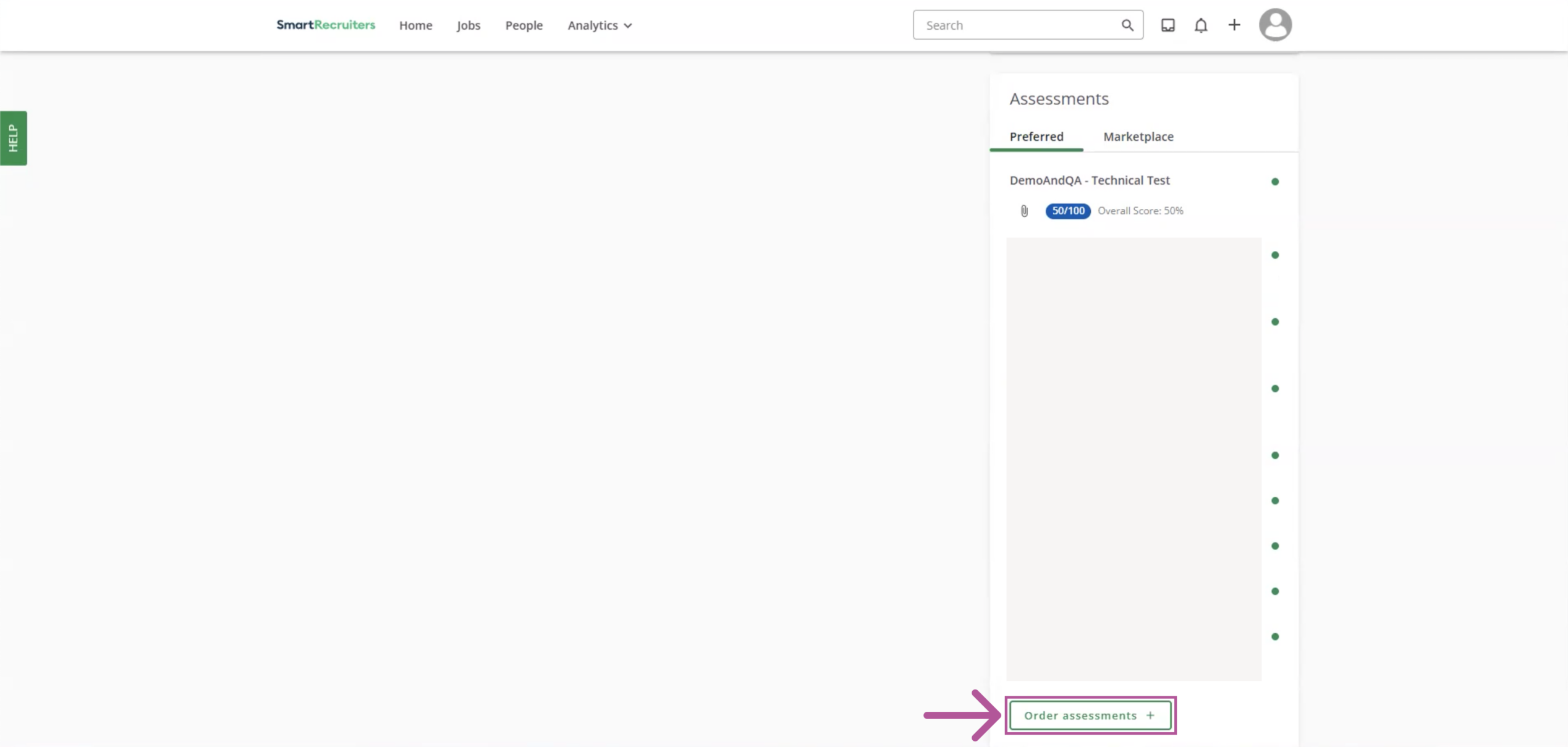Go to the Home page
The height and width of the screenshot is (747, 1568).
point(415,25)
